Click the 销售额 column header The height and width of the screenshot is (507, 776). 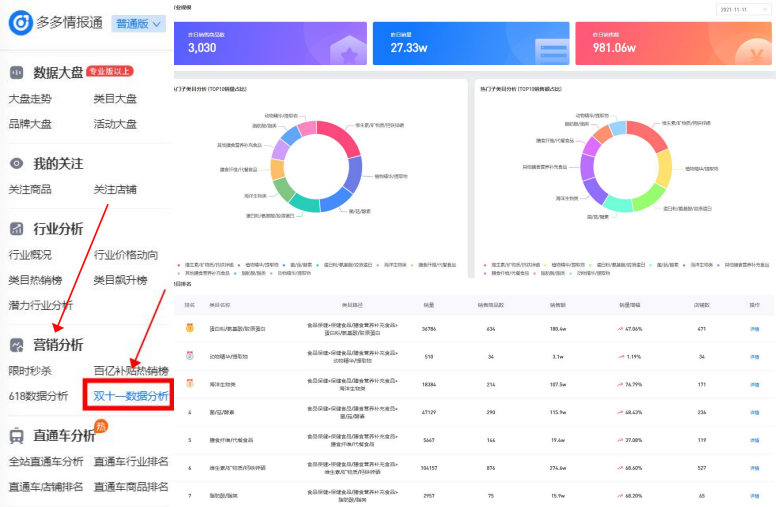point(558,305)
